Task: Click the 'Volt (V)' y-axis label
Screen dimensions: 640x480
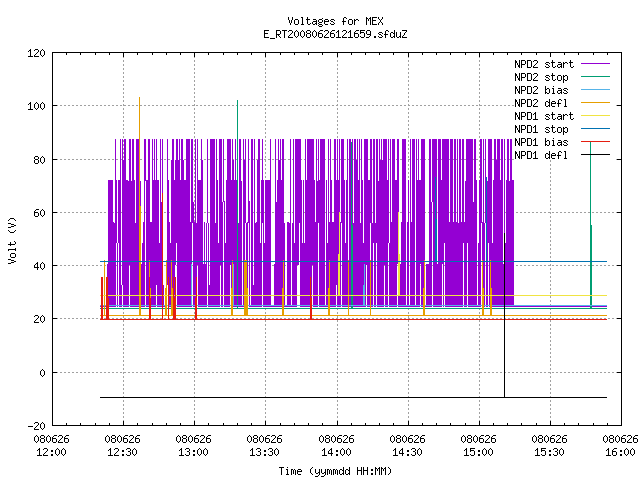Action: [x=12, y=240]
